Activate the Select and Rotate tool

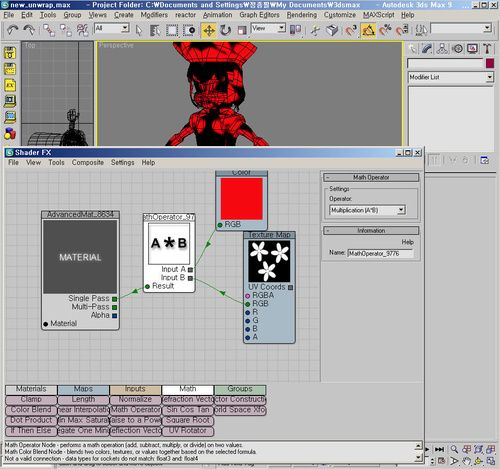[x=225, y=30]
